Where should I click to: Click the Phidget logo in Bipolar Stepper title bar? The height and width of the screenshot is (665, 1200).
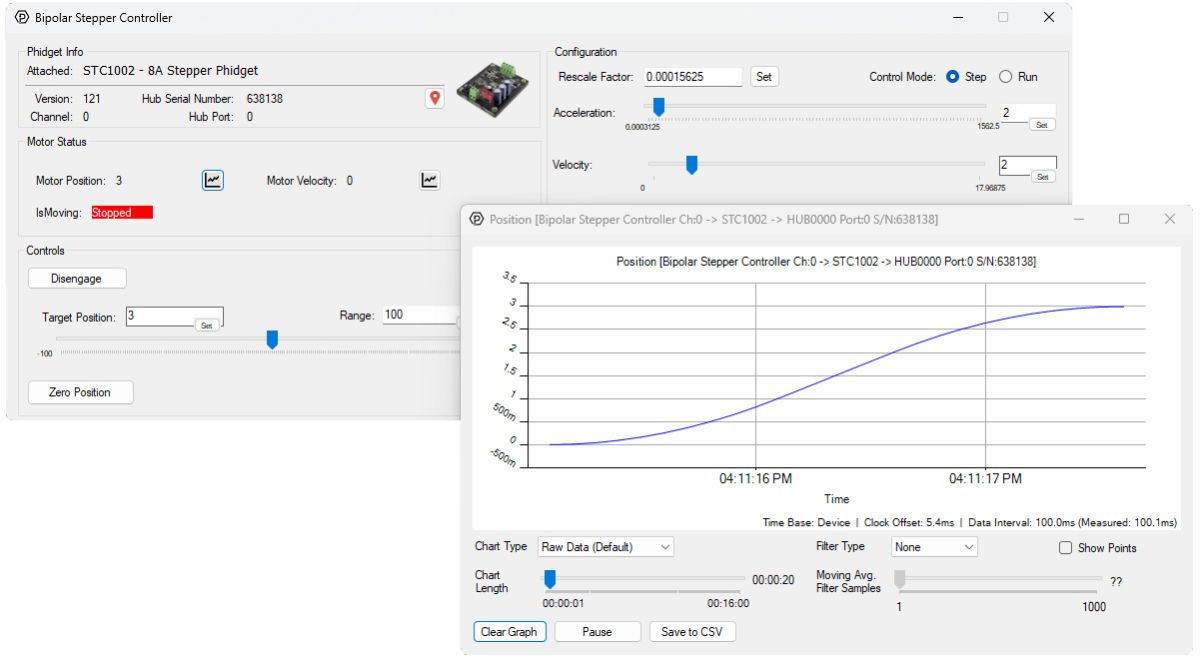22,17
